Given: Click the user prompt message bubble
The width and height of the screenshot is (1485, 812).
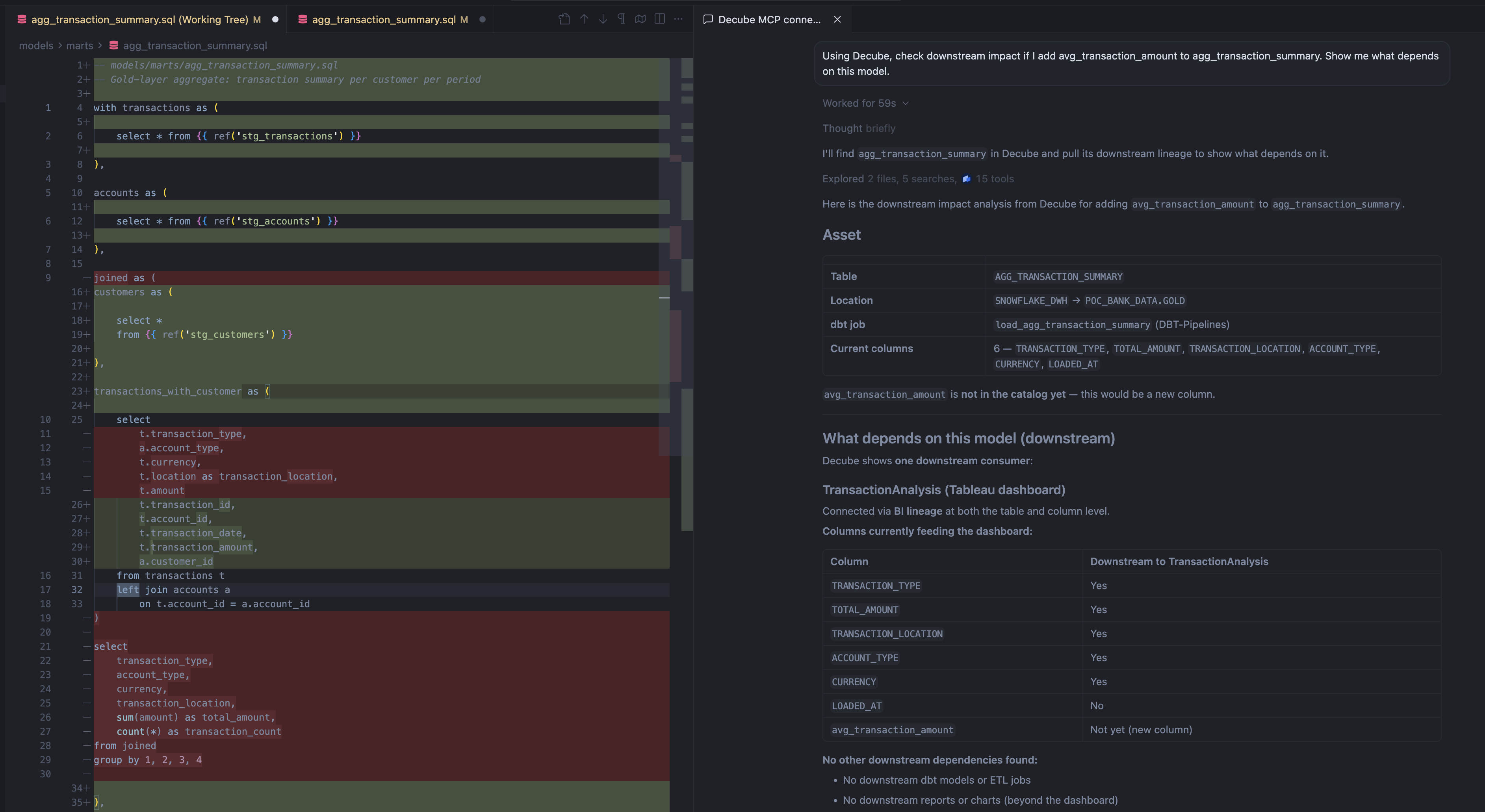Looking at the screenshot, I should pos(1132,63).
